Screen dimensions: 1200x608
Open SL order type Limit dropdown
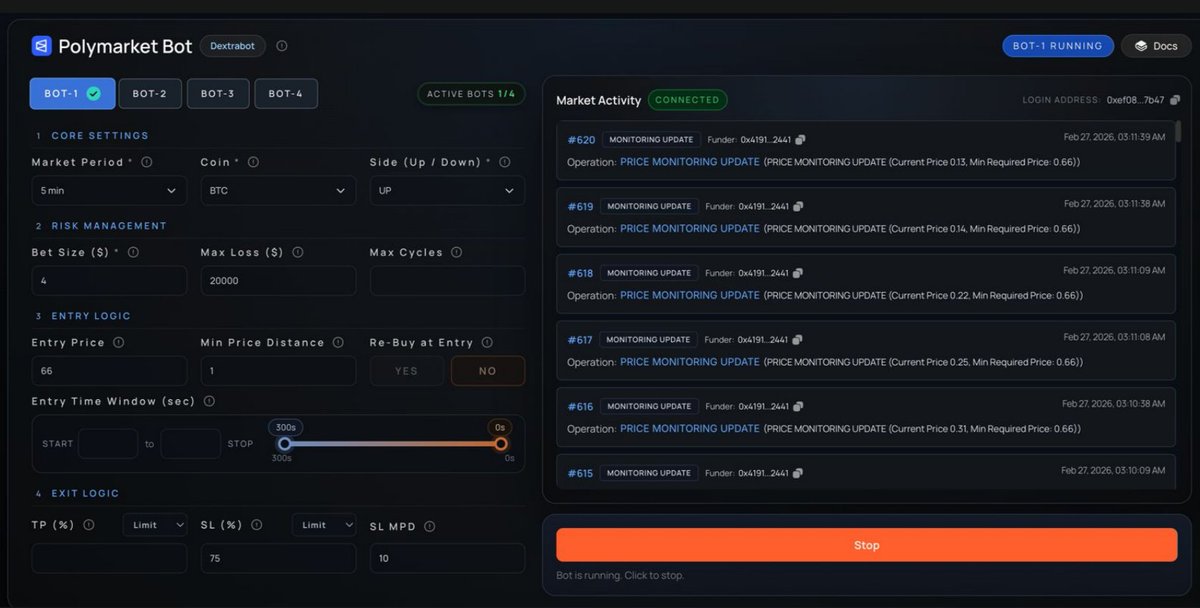[324, 525]
